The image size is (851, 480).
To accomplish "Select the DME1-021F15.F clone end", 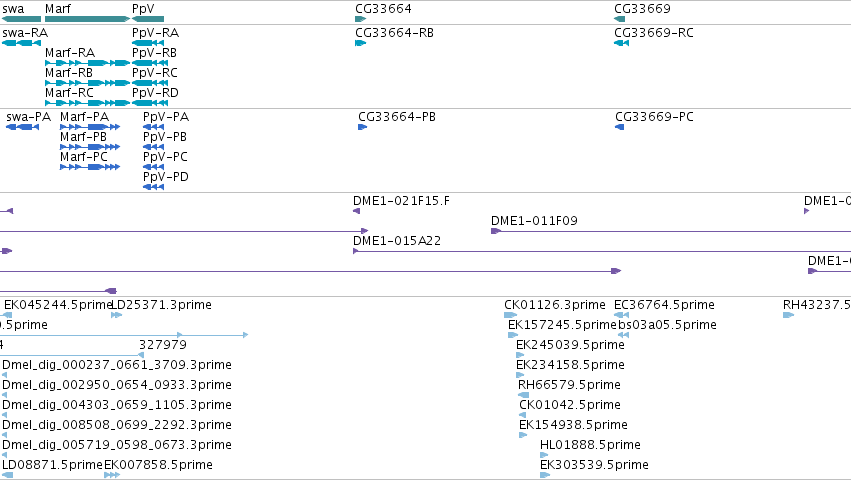I will point(357,211).
